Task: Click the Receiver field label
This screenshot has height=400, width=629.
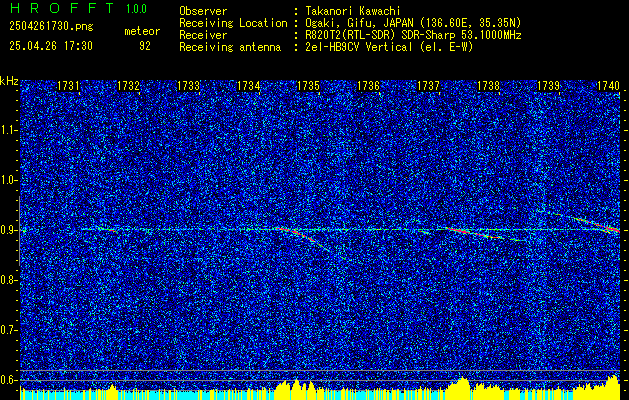Action: click(x=203, y=35)
